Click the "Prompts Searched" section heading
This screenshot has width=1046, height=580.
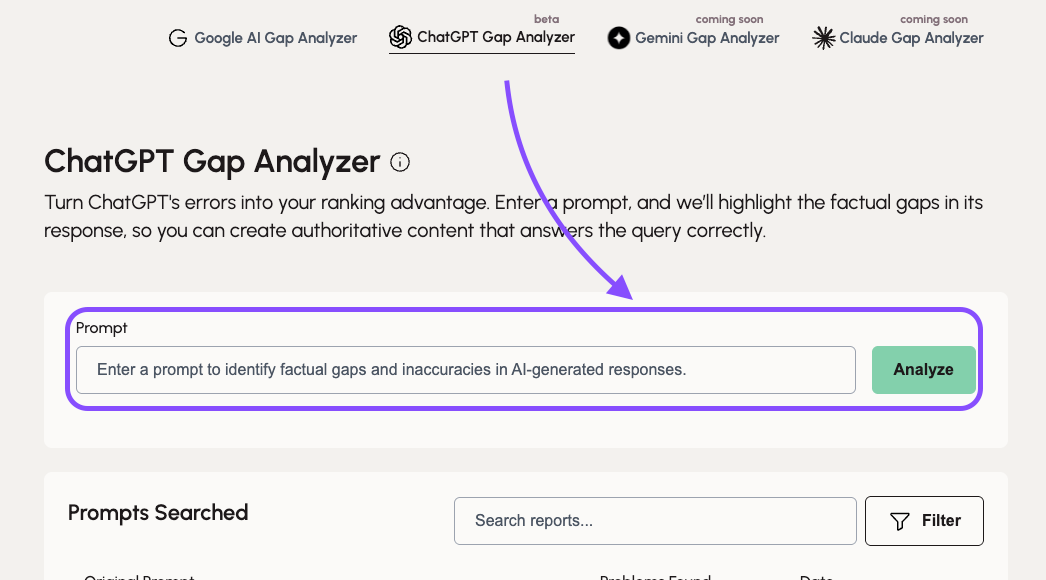click(157, 513)
